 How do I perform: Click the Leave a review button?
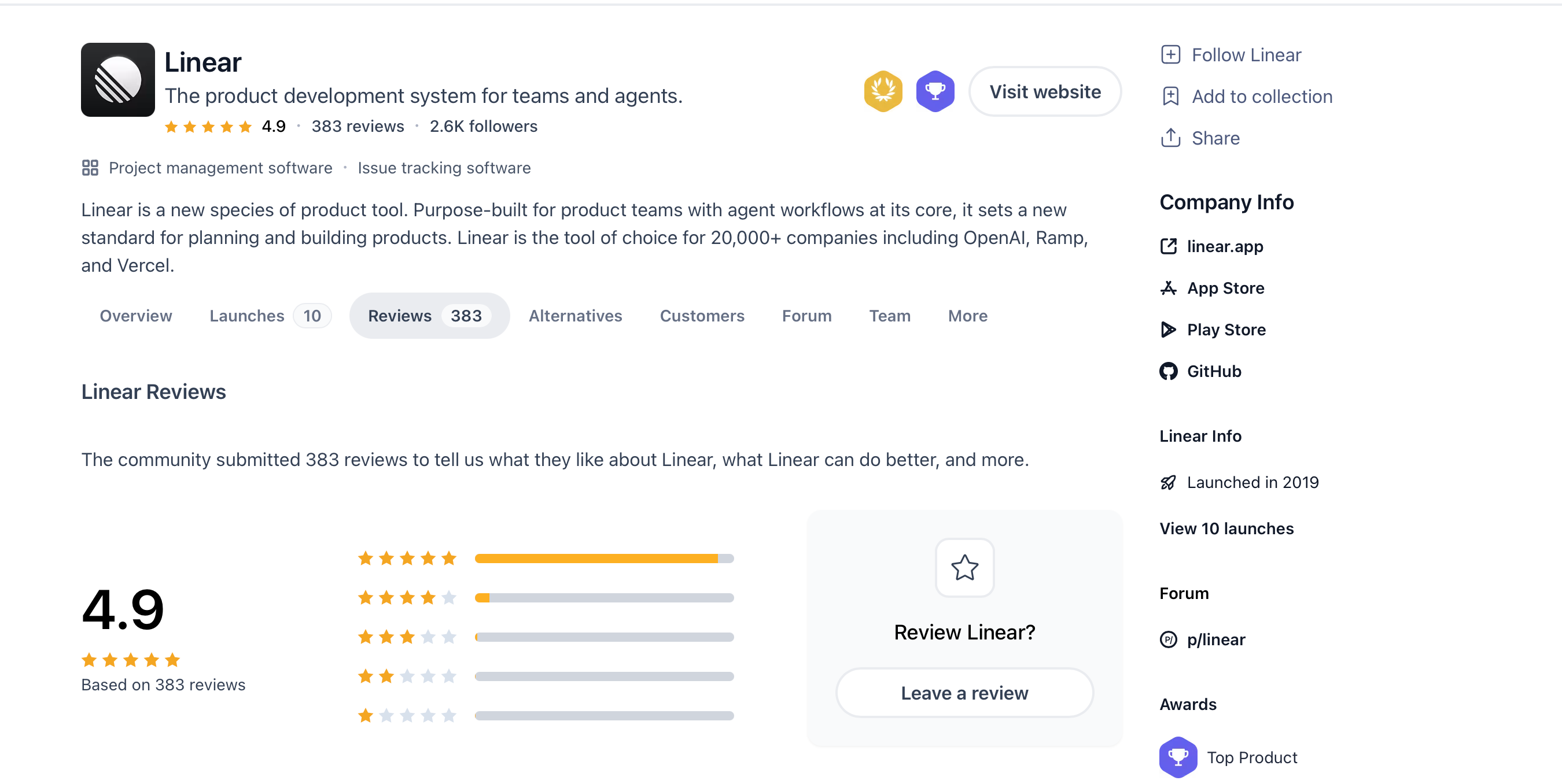coord(964,693)
